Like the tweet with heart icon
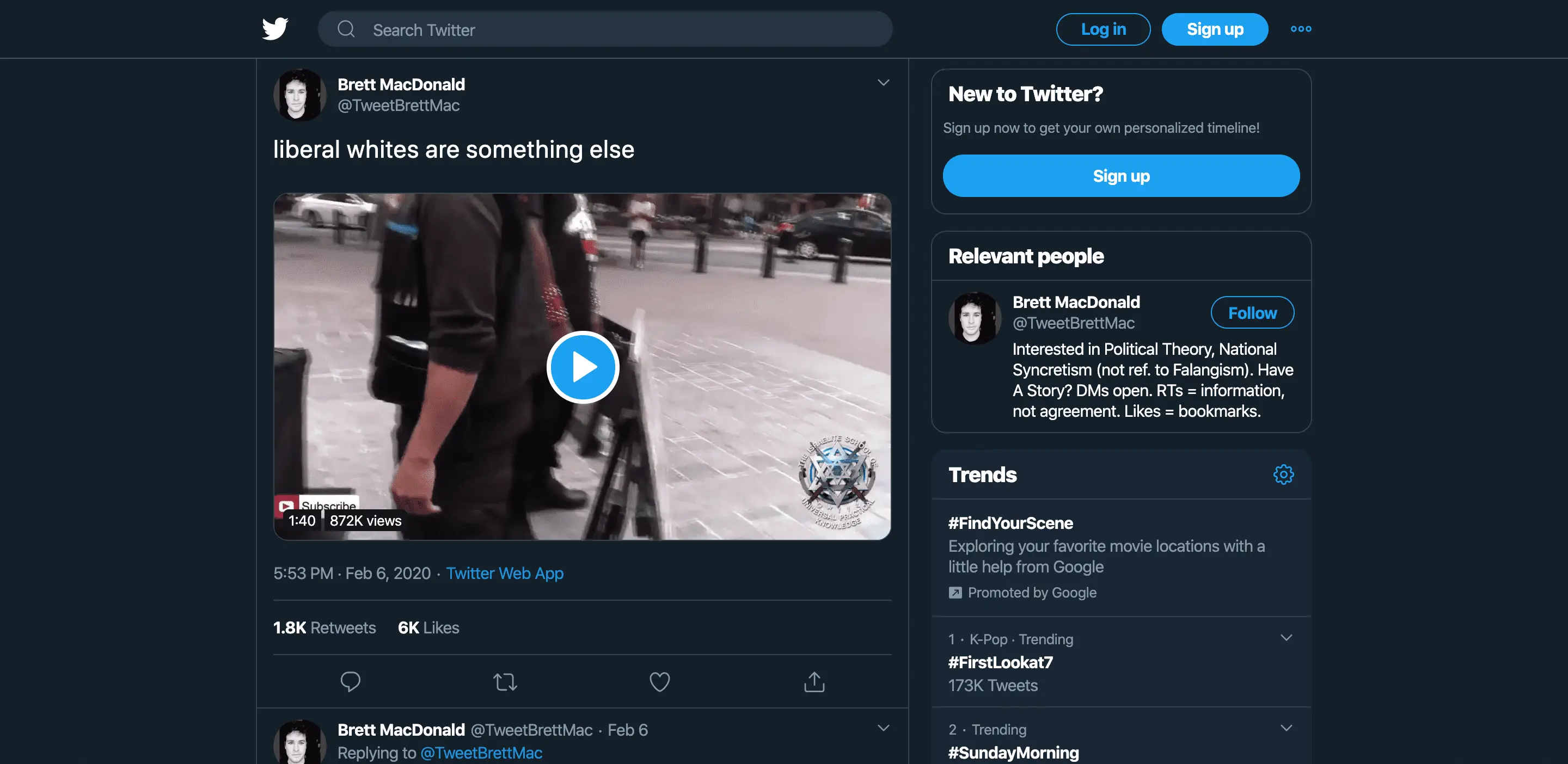 coord(659,681)
